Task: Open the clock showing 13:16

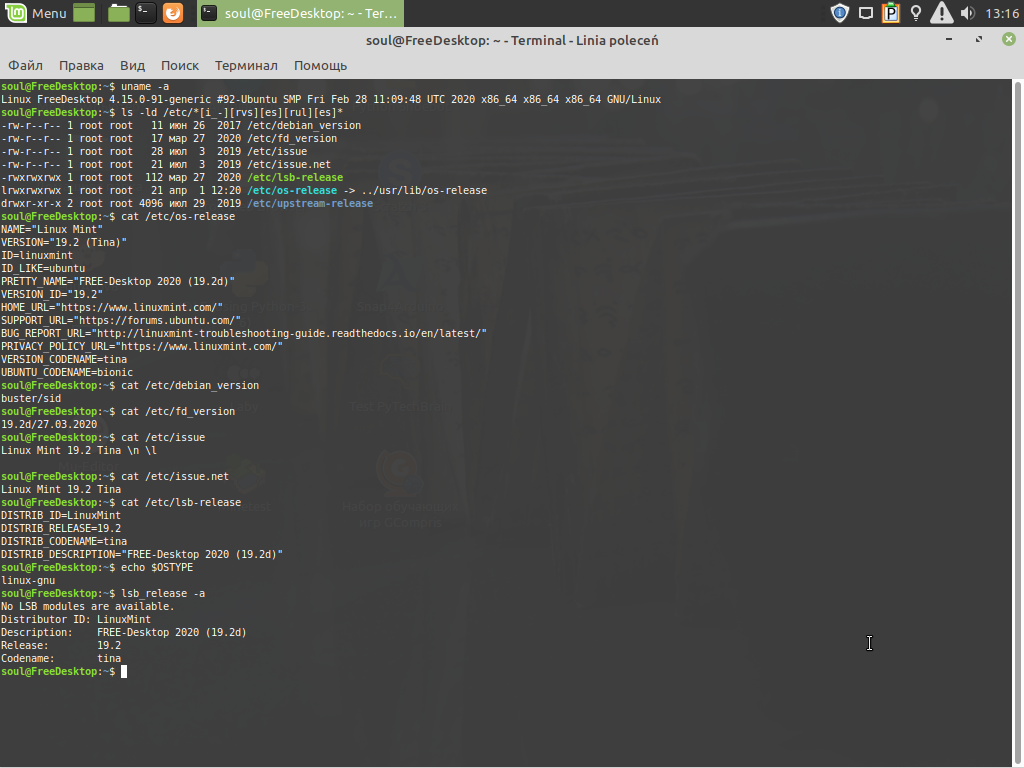Action: click(x=1002, y=13)
